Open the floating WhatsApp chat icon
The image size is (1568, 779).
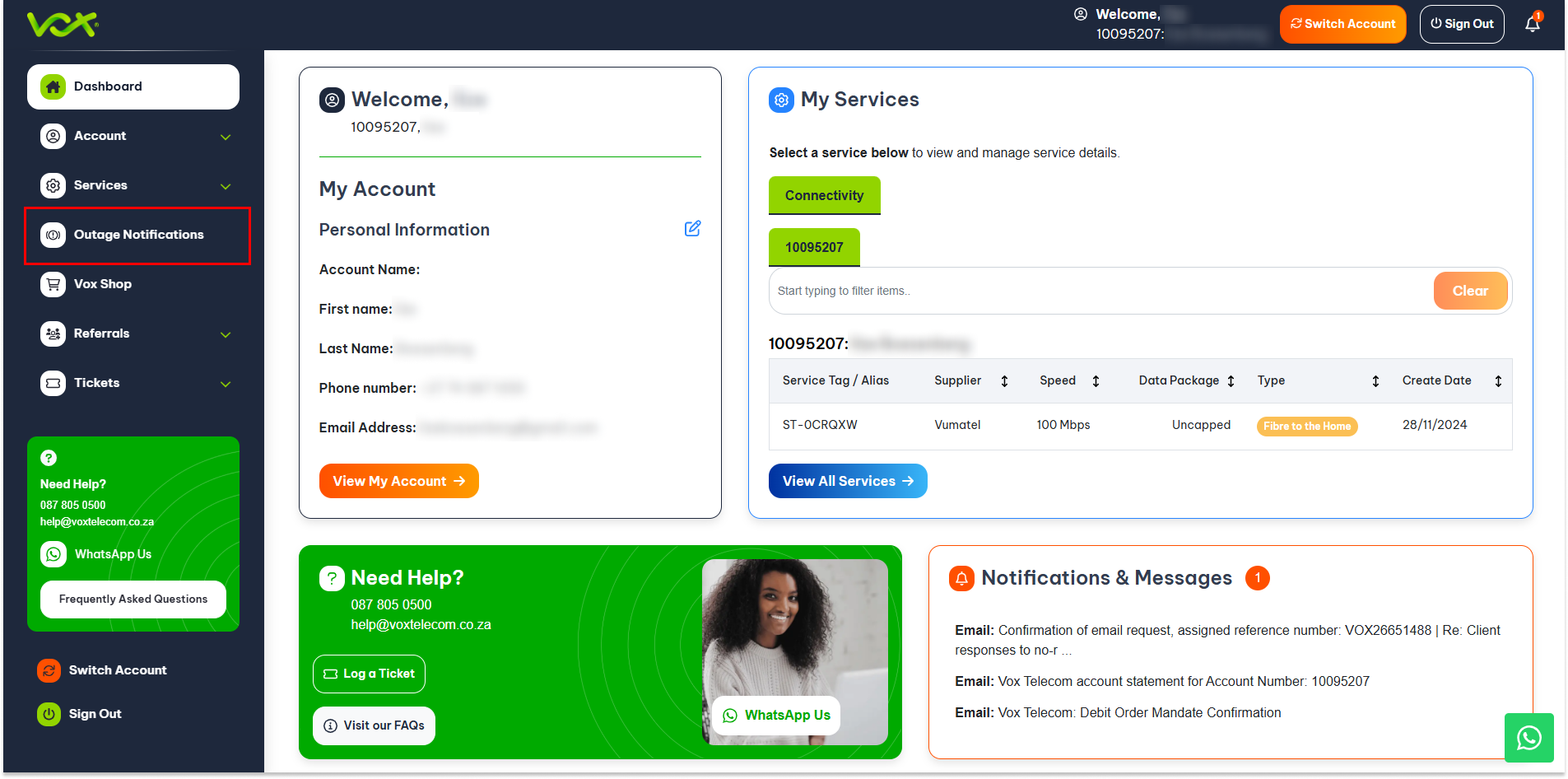tap(1528, 737)
